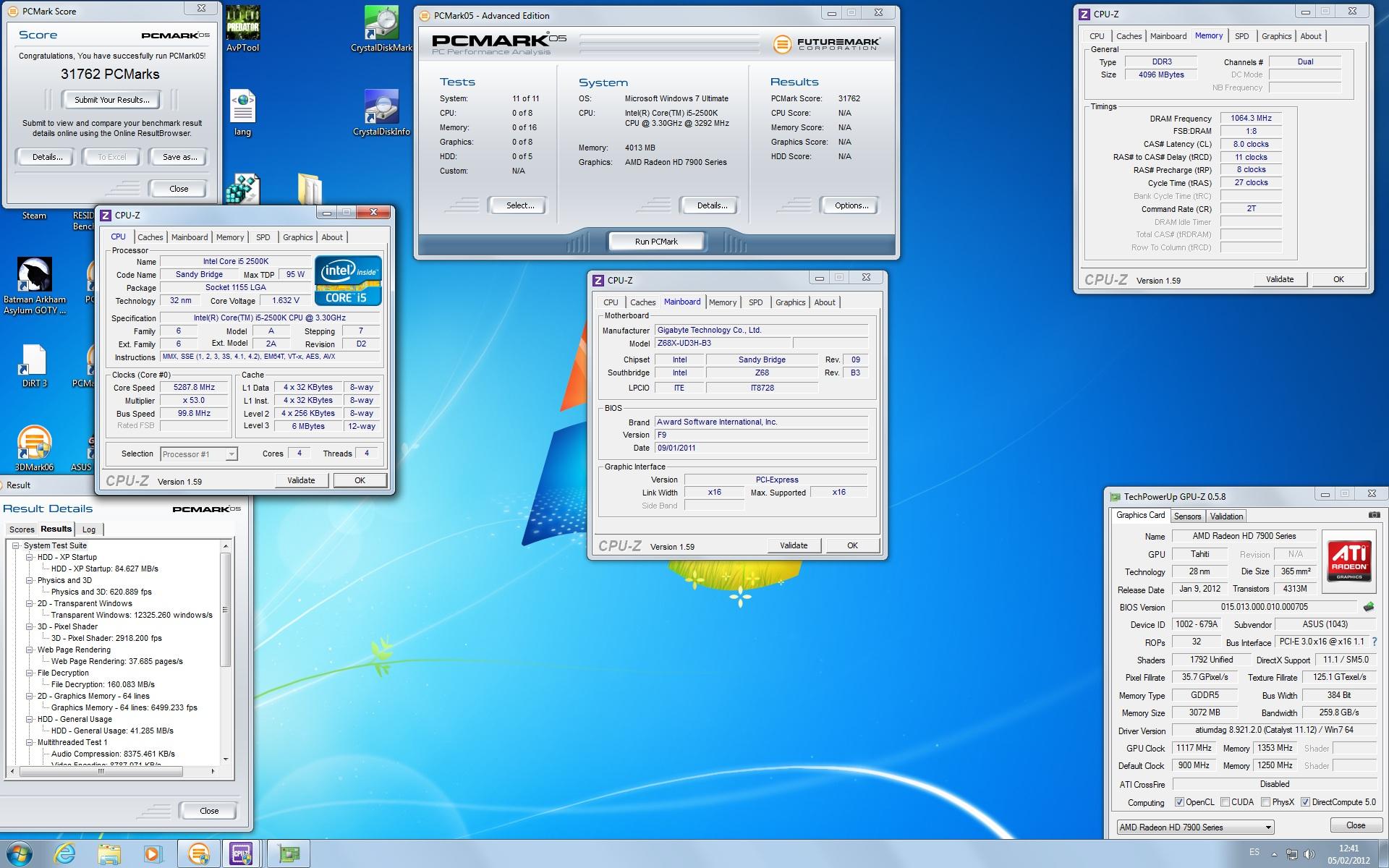The height and width of the screenshot is (868, 1389).
Task: Toggle the CUDA checkbox in GPU-Z
Action: click(1225, 801)
